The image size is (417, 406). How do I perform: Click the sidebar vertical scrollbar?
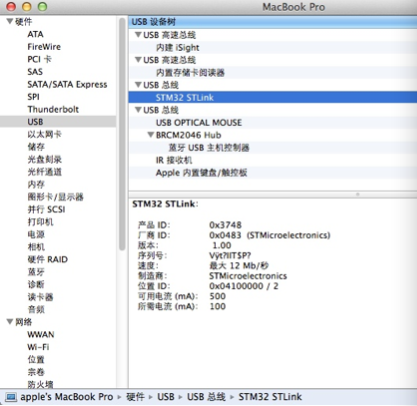(x=122, y=133)
